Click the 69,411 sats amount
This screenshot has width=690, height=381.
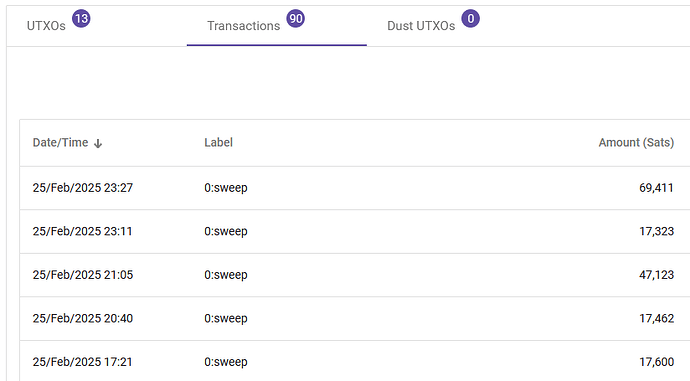(656, 188)
